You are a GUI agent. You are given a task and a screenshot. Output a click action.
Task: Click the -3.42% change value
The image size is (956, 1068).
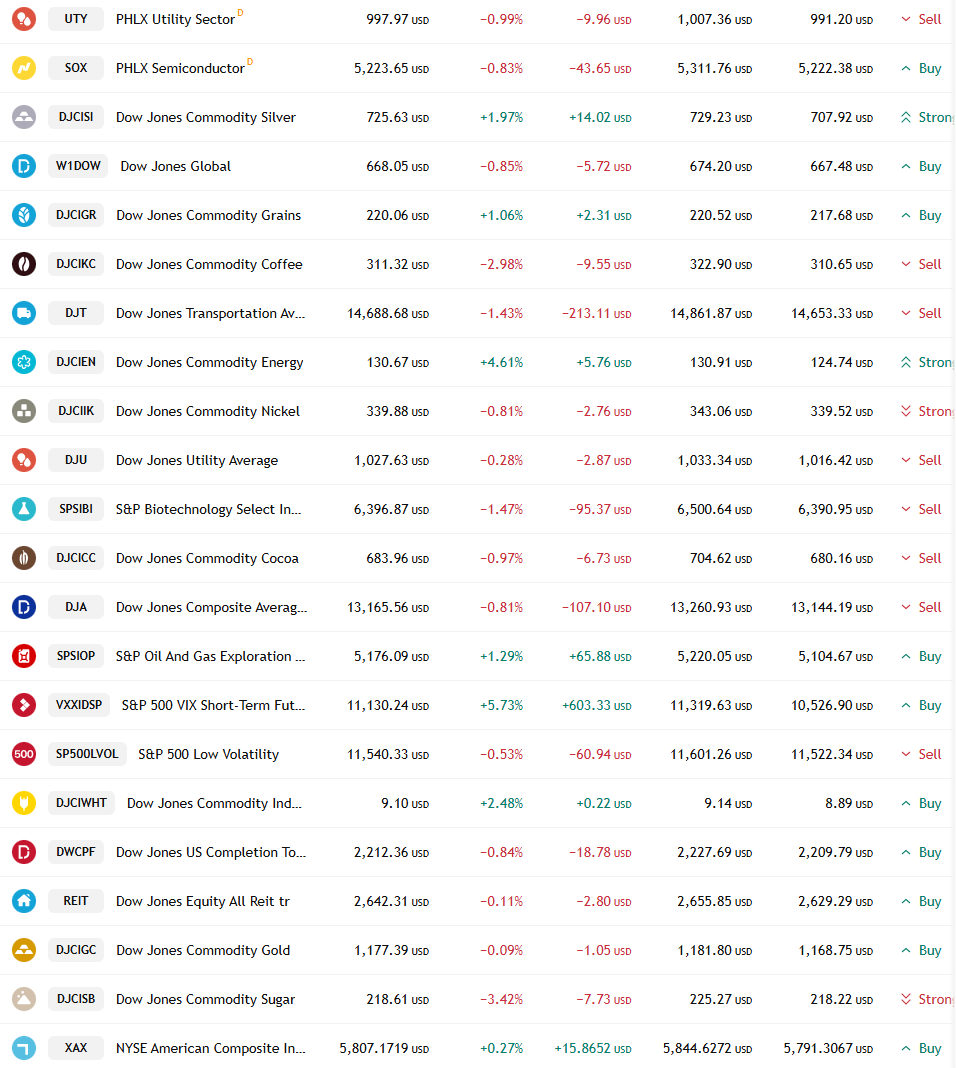point(502,999)
